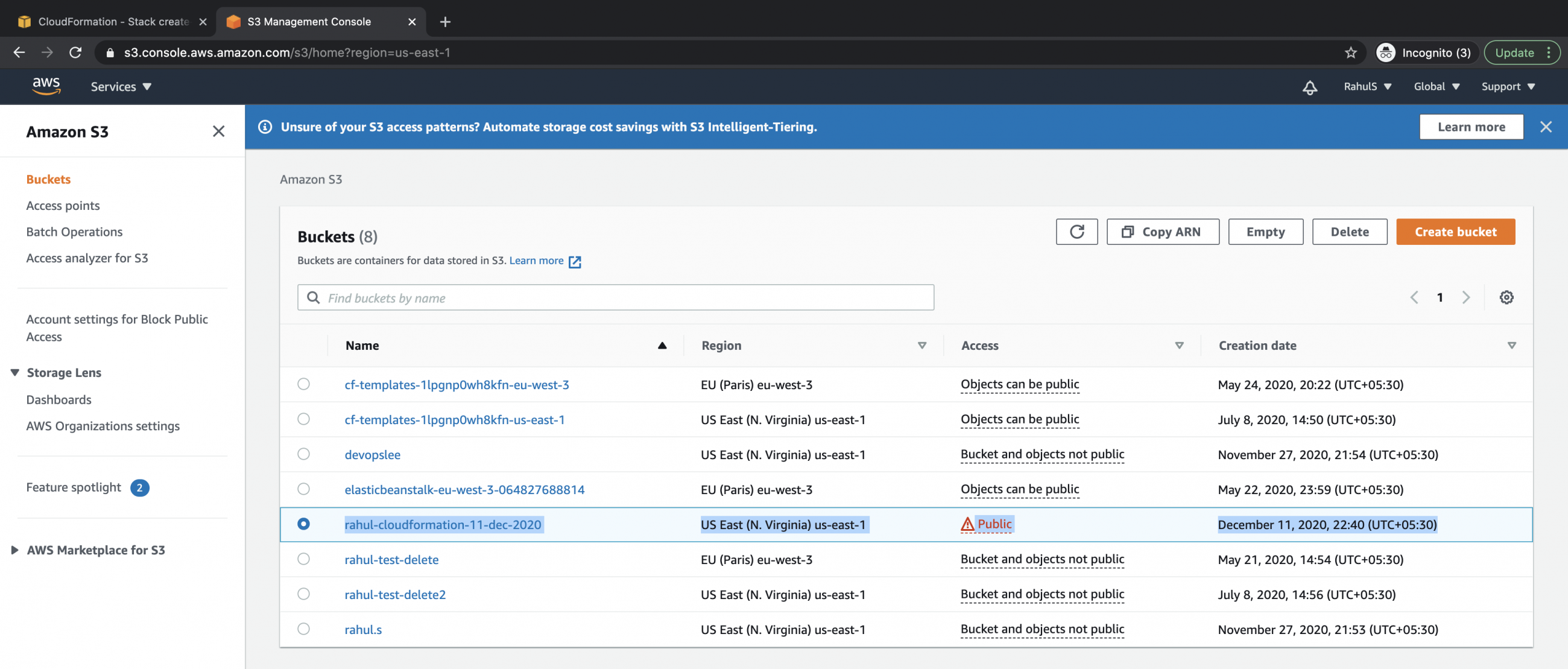Open Access analyzer for S3

coord(87,258)
